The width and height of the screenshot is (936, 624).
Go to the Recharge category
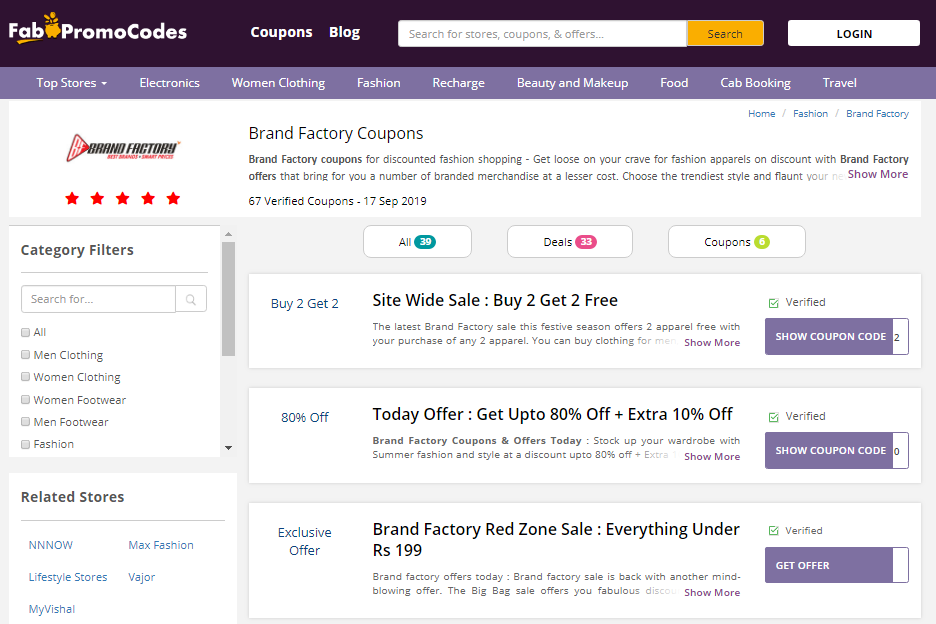(x=458, y=83)
